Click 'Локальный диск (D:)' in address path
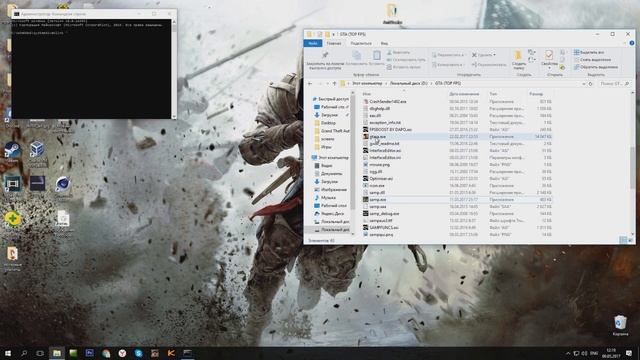The image size is (640, 360). point(408,83)
